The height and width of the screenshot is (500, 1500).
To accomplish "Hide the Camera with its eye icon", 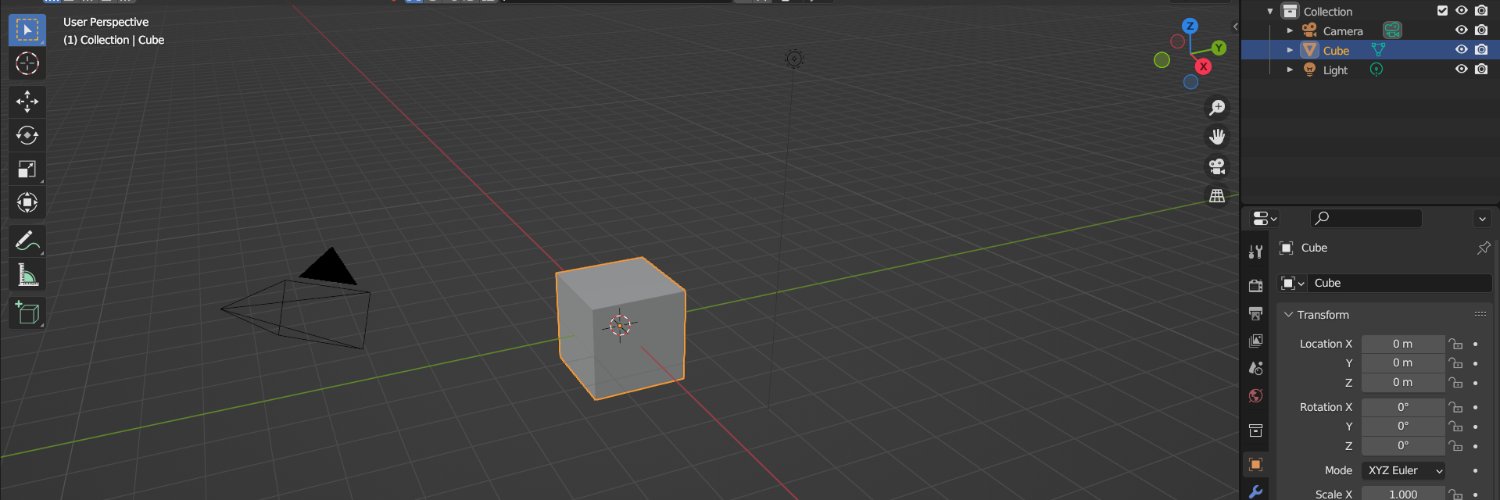I will [1461, 31].
